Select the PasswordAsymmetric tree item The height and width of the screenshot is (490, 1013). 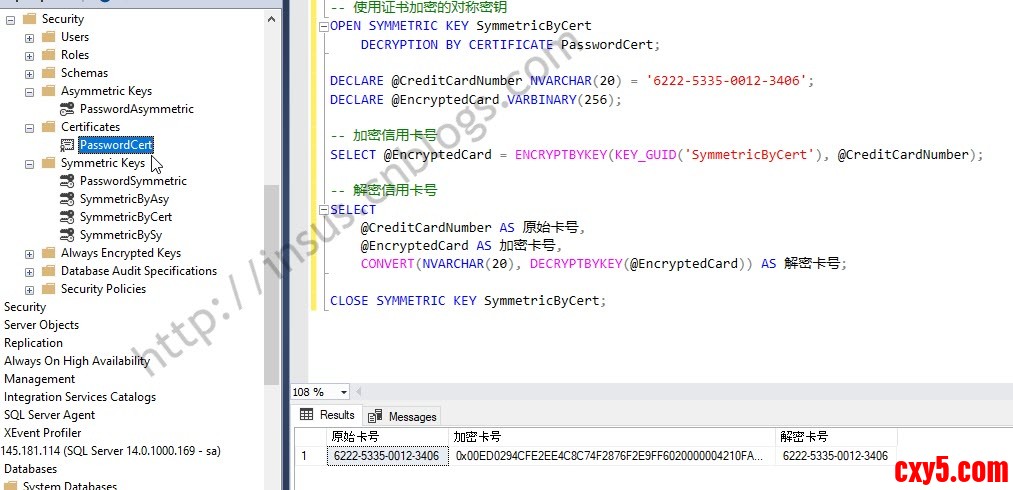coord(136,109)
